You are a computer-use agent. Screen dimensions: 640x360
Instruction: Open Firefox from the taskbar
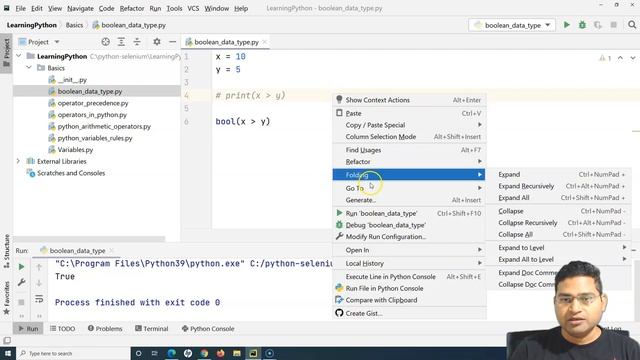[220, 353]
